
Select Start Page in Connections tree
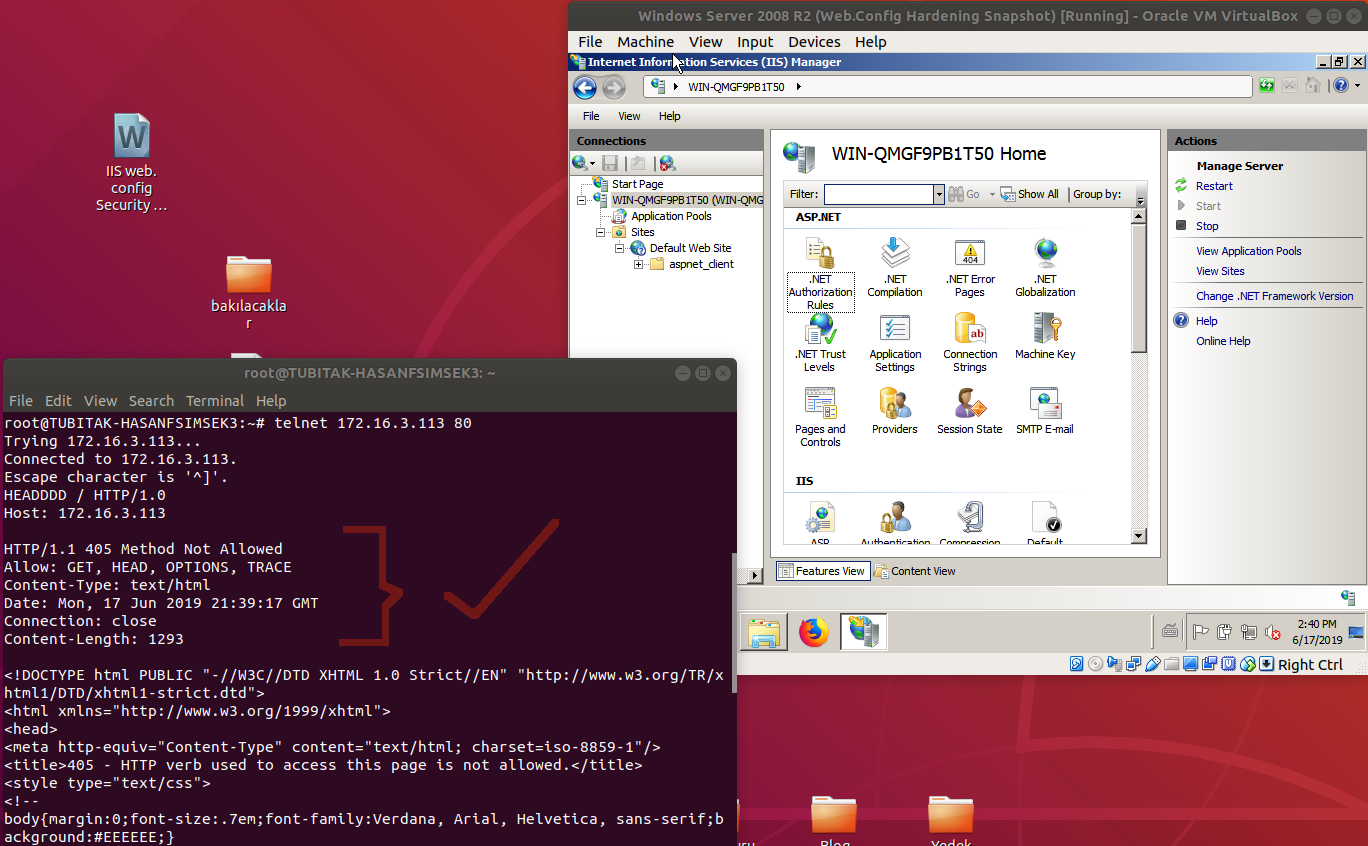637,184
